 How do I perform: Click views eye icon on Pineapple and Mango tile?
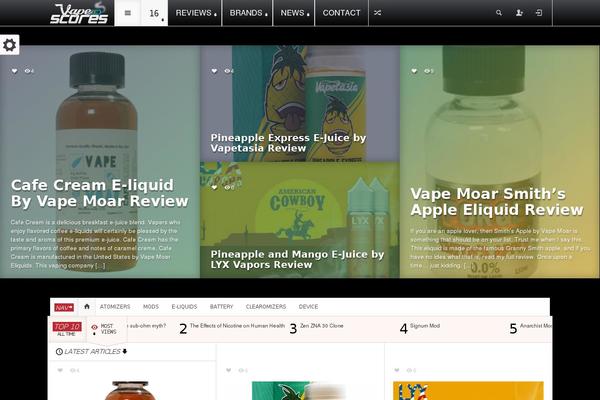227,187
